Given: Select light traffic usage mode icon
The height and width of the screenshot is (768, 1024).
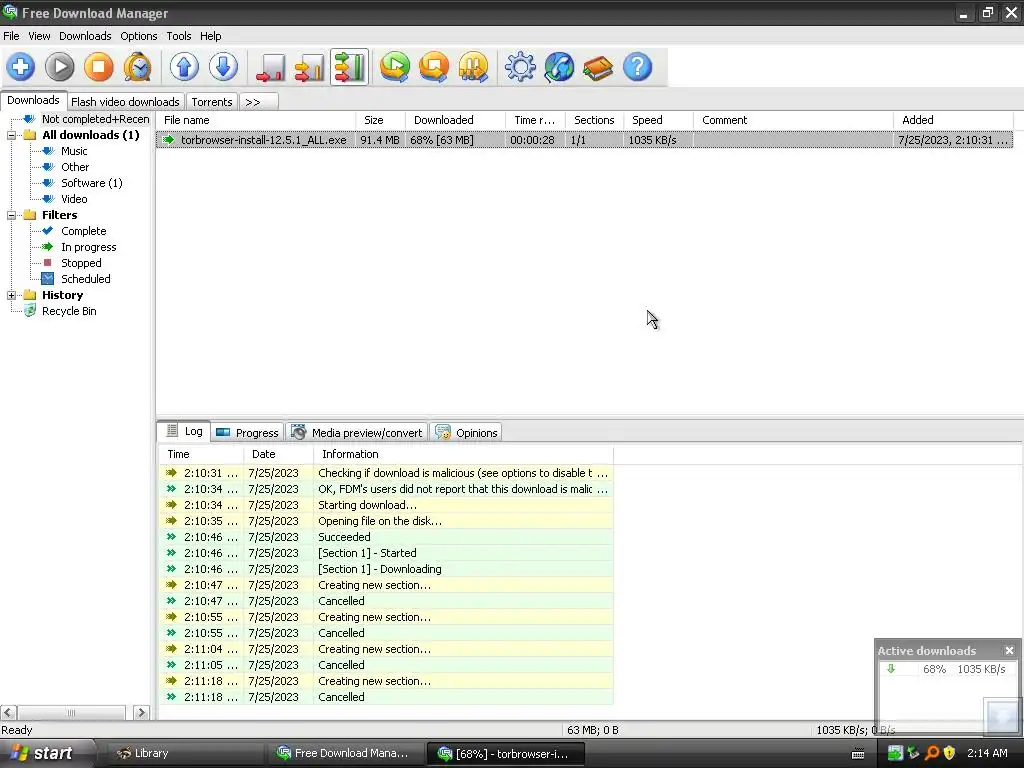Looking at the screenshot, I should coord(270,67).
